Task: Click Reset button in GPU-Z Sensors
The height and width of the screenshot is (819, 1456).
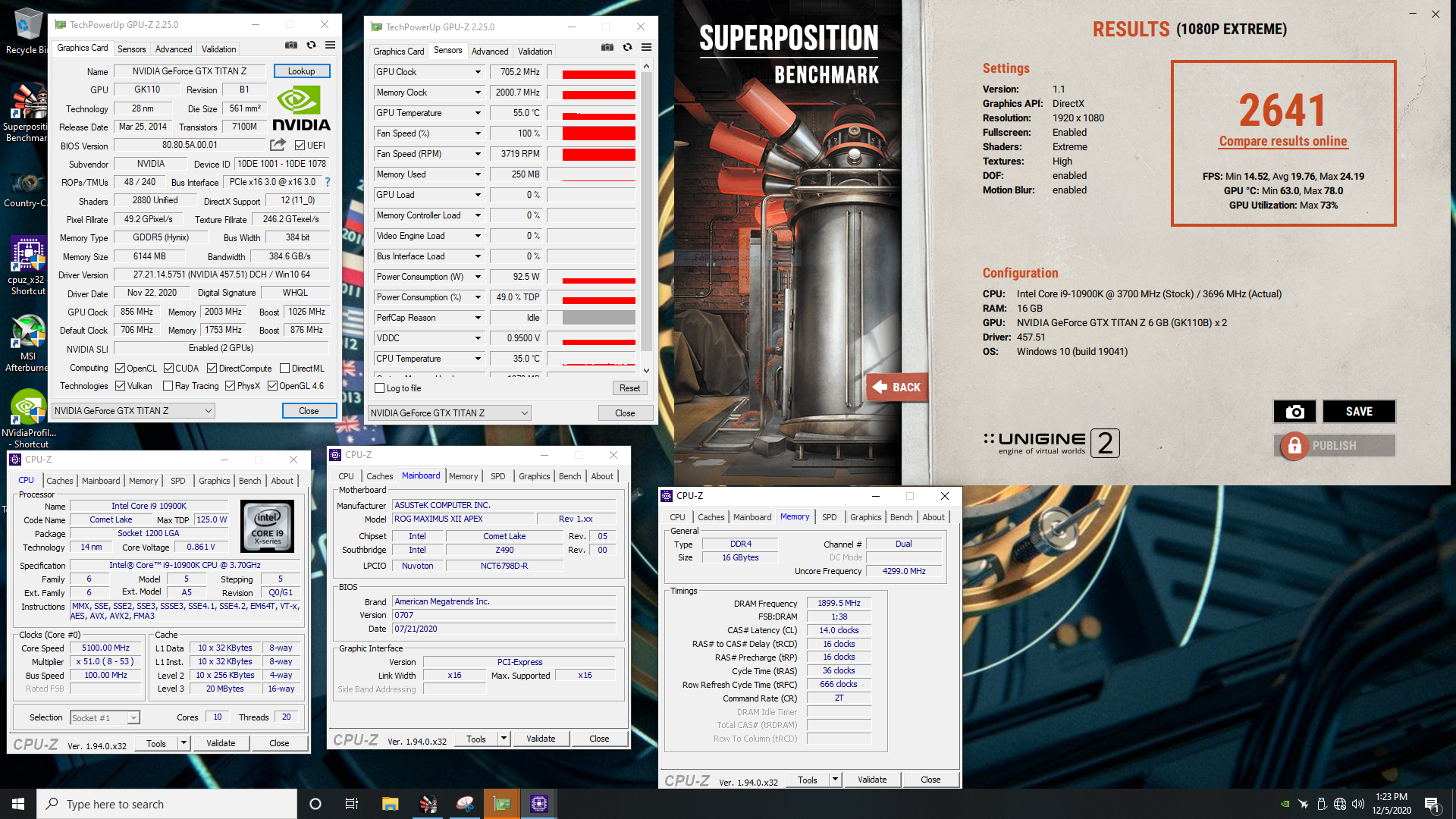Action: (629, 388)
